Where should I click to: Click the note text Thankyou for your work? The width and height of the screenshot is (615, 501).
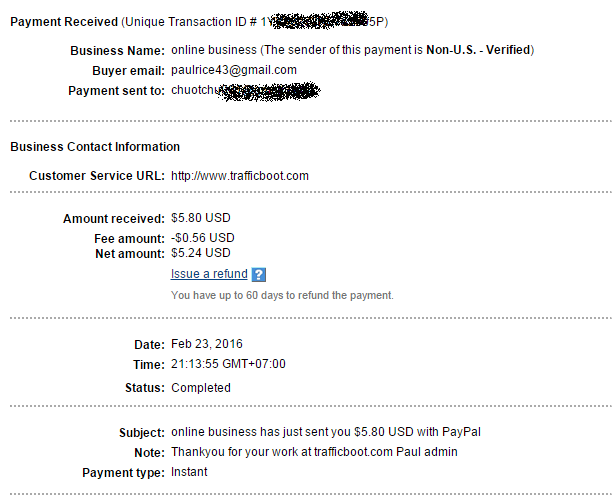314,452
